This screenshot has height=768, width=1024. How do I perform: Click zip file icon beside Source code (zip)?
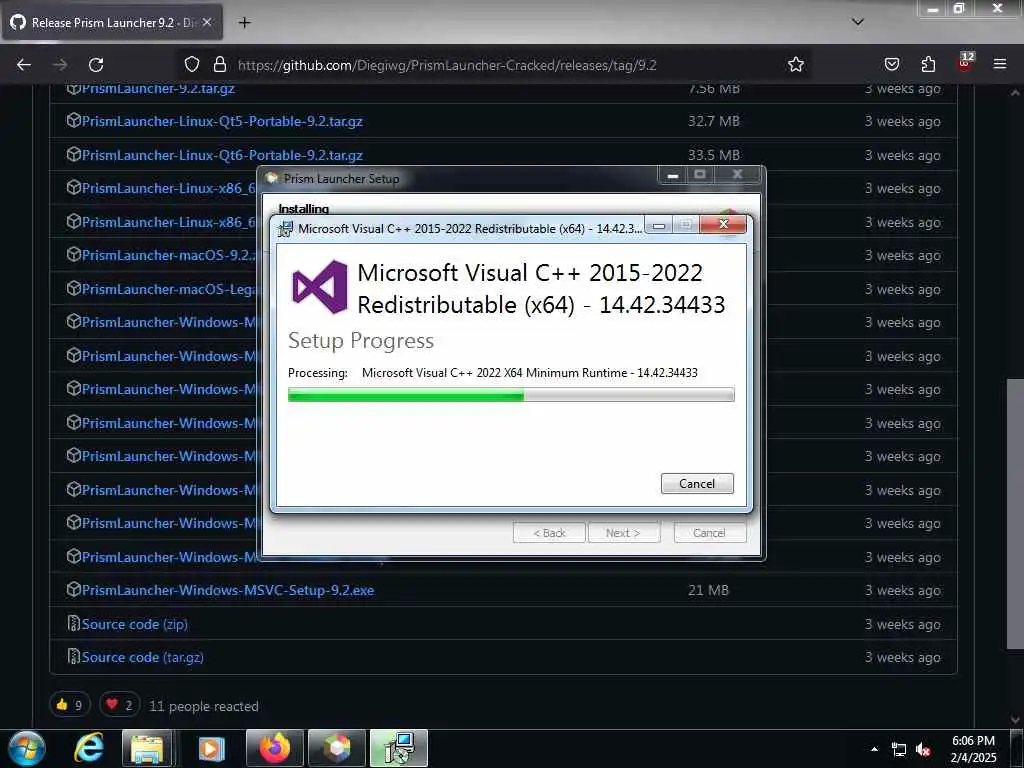coord(74,624)
